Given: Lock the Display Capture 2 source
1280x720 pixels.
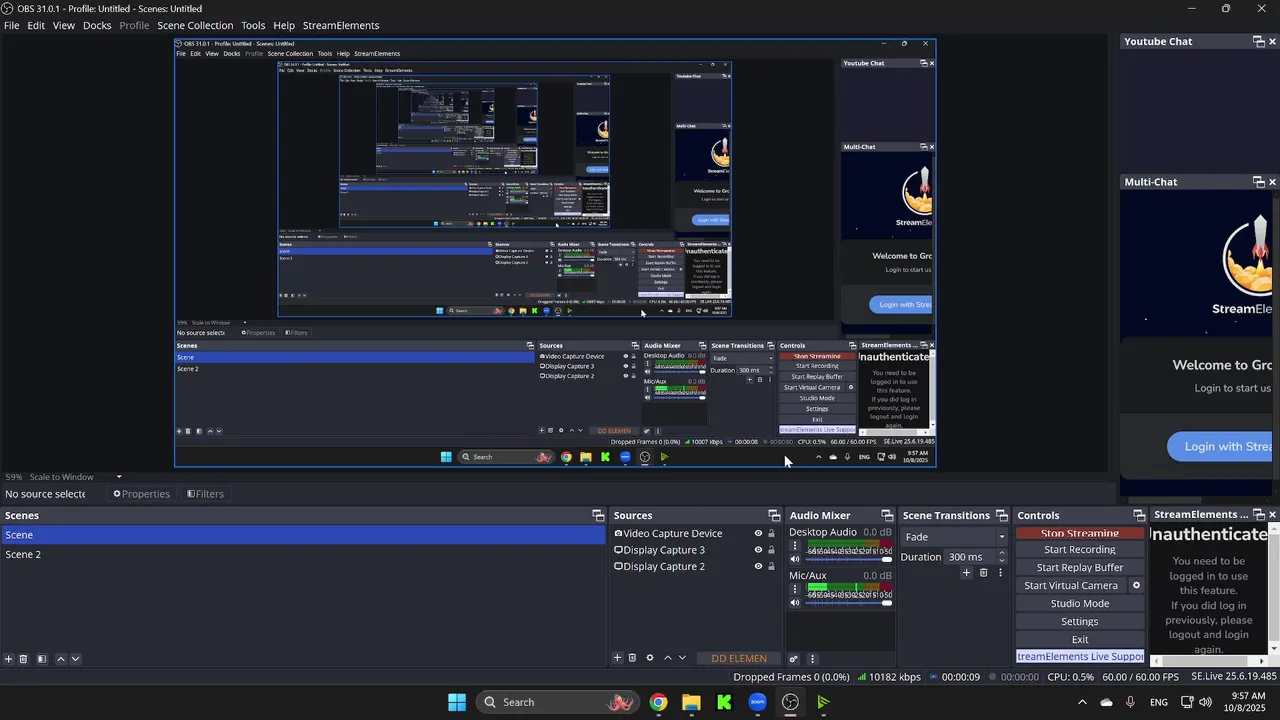Looking at the screenshot, I should point(771,566).
